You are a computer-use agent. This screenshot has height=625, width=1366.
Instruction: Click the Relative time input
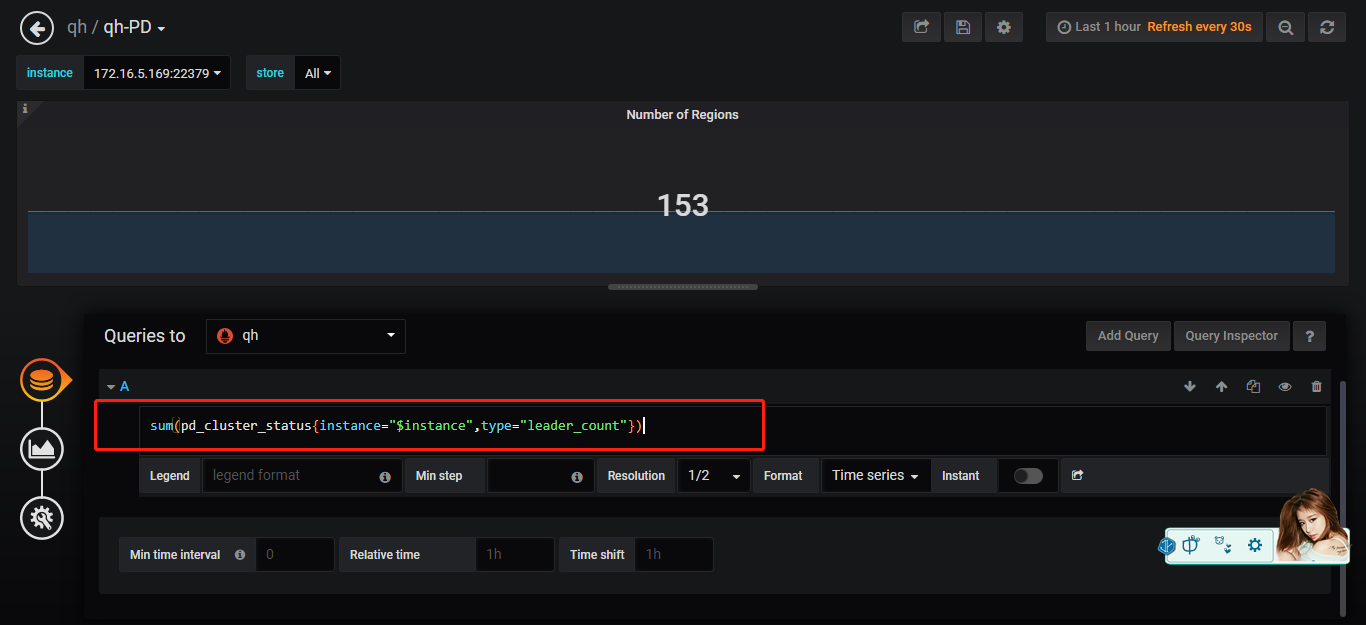pyautogui.click(x=514, y=554)
